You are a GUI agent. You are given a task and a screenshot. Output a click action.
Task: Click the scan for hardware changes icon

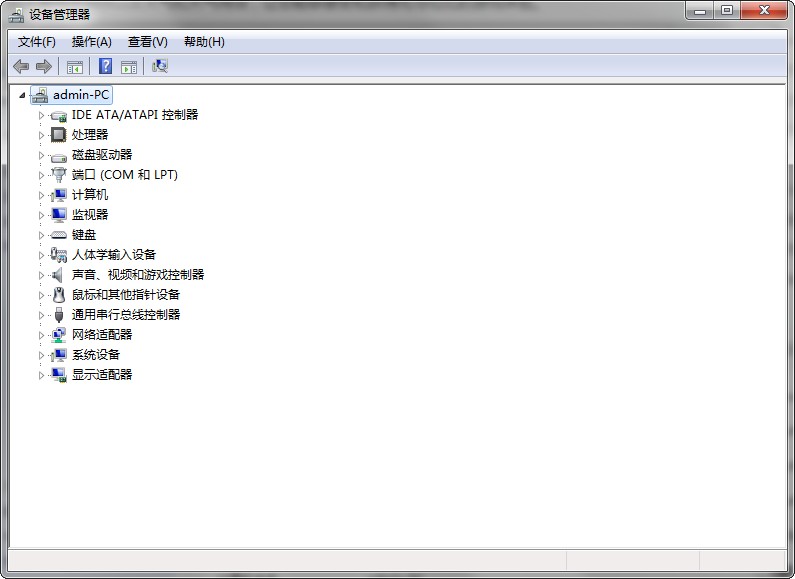tap(160, 66)
